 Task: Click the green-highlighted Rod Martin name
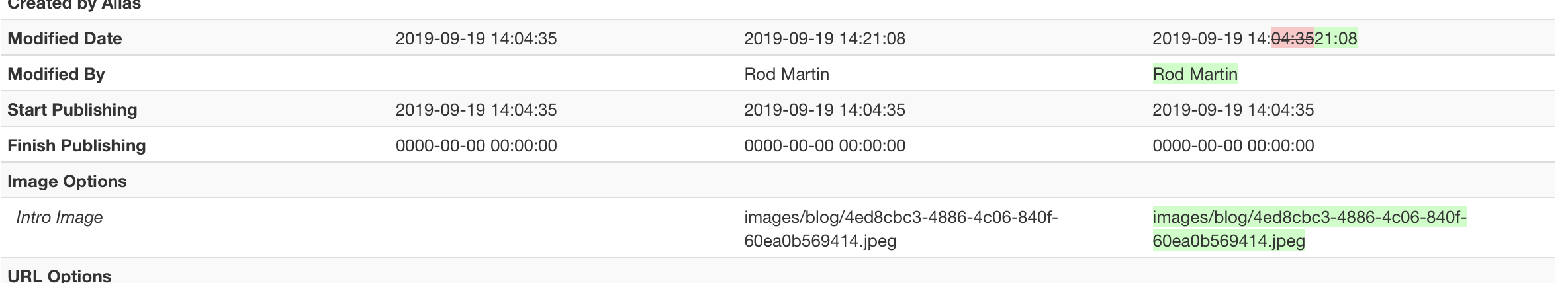[1195, 74]
